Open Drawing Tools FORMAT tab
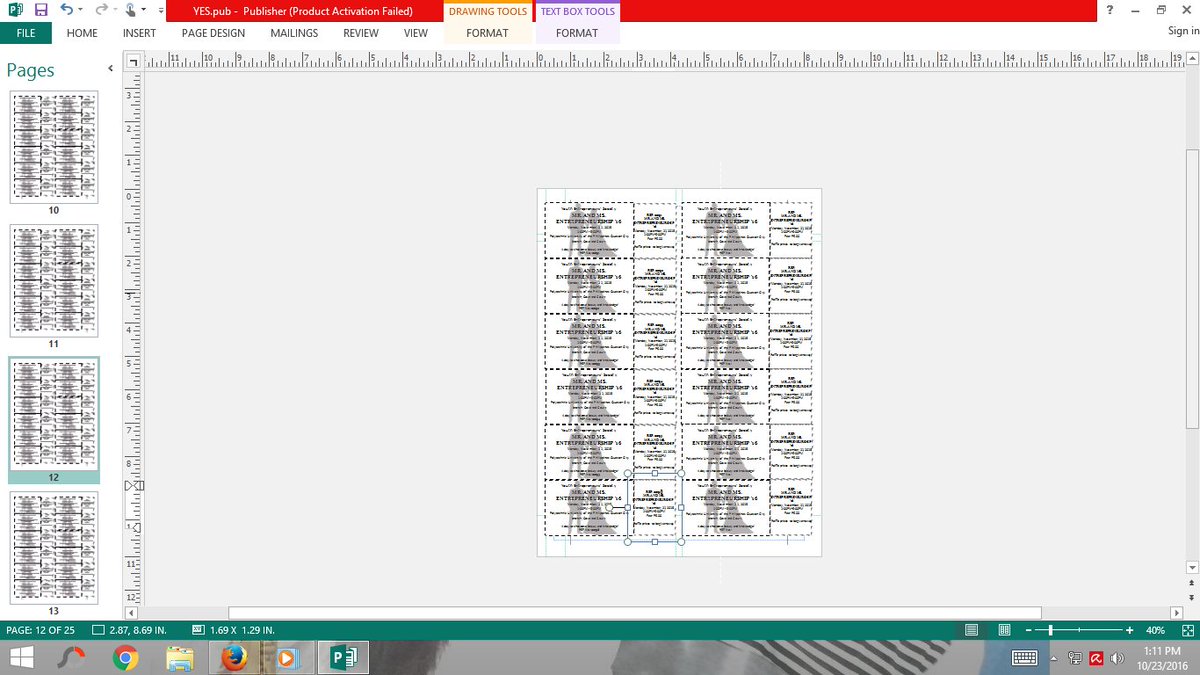 click(488, 33)
